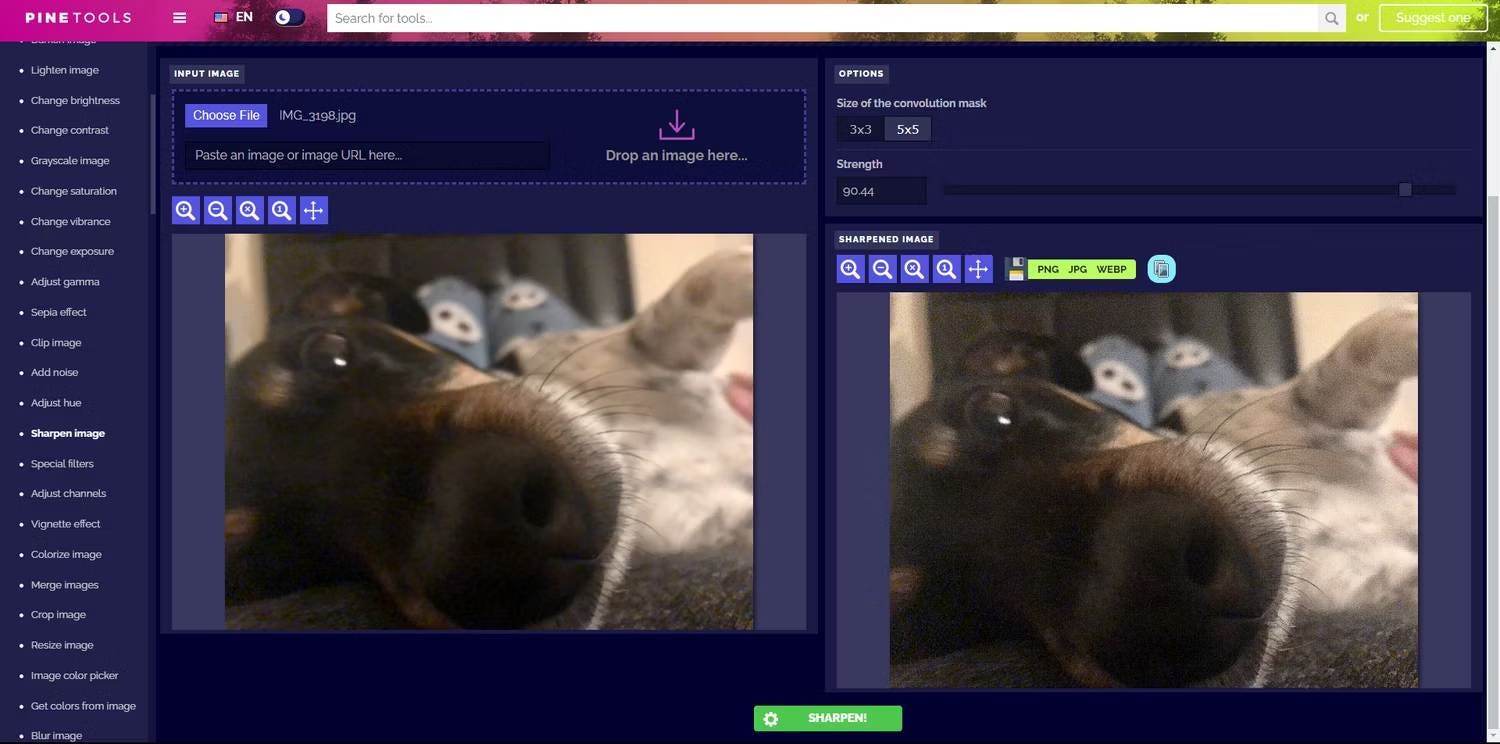
Task: Open Blur image tool in sidebar
Action: tap(56, 736)
